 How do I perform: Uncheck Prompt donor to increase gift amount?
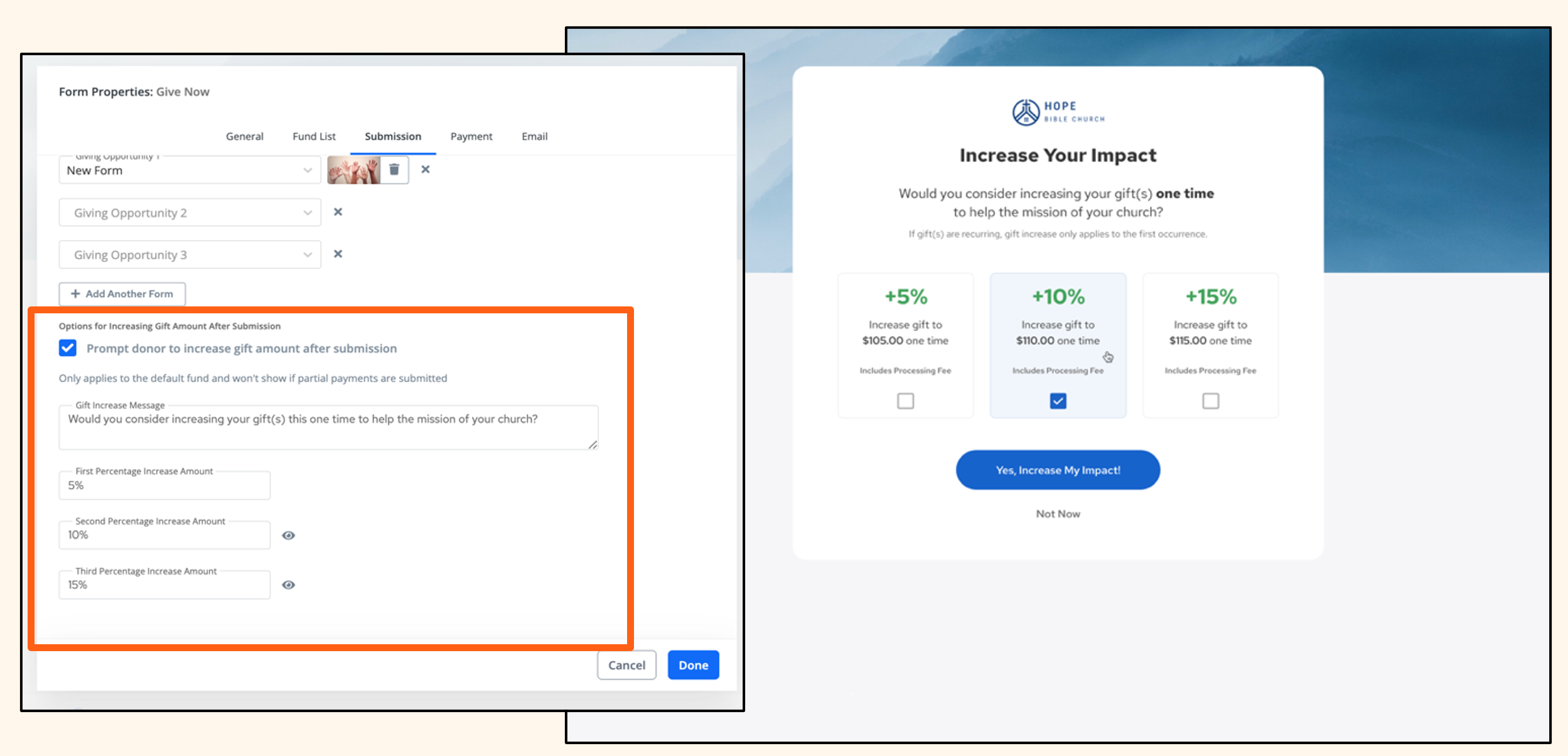pyautogui.click(x=68, y=348)
